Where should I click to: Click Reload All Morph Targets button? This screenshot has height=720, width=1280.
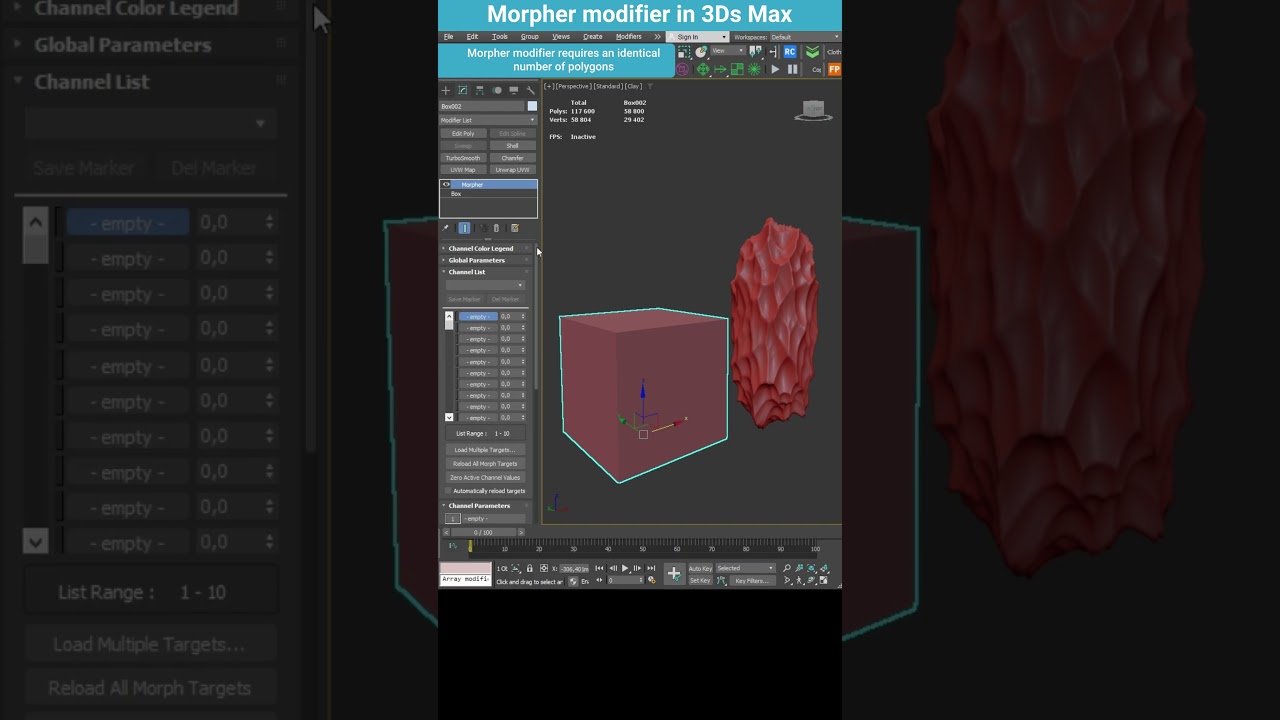point(485,464)
